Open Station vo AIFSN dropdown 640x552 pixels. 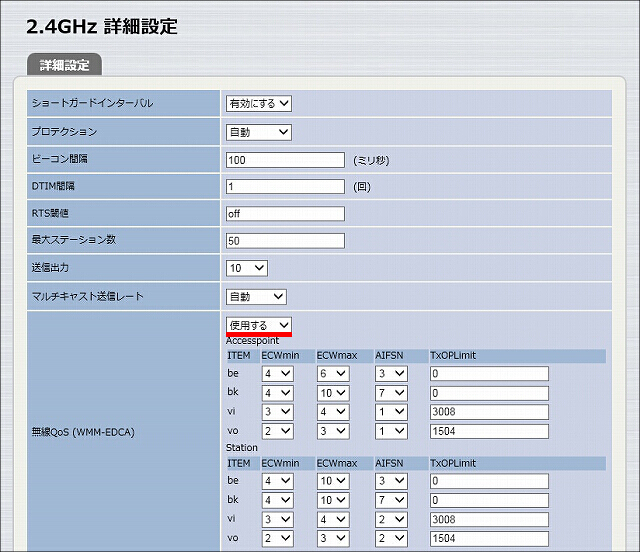391,539
